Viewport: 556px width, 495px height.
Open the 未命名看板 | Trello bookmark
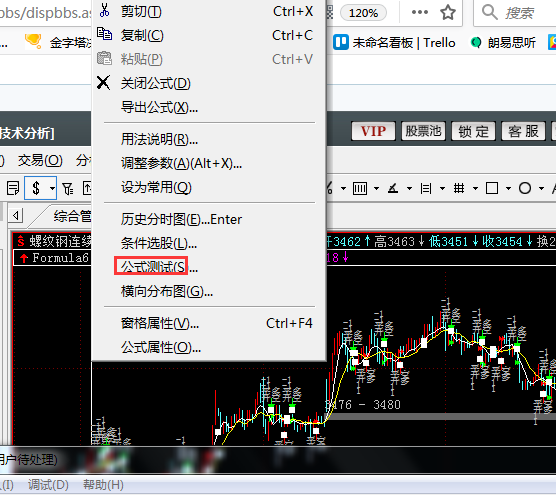pos(394,43)
